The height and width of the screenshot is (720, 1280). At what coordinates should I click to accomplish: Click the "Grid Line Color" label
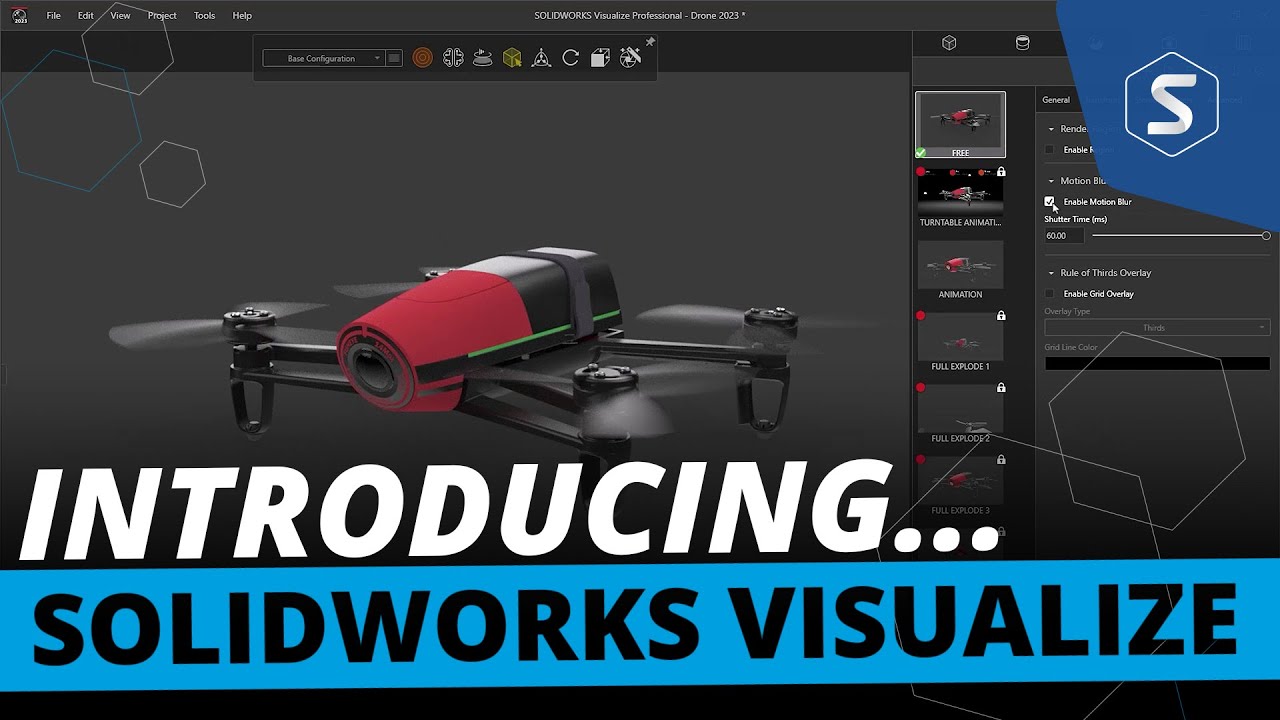click(1071, 347)
